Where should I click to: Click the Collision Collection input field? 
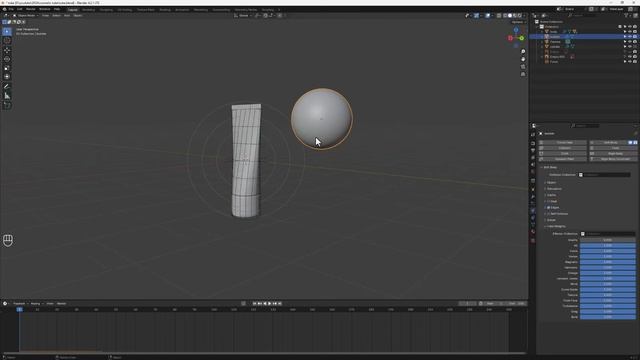[604, 175]
